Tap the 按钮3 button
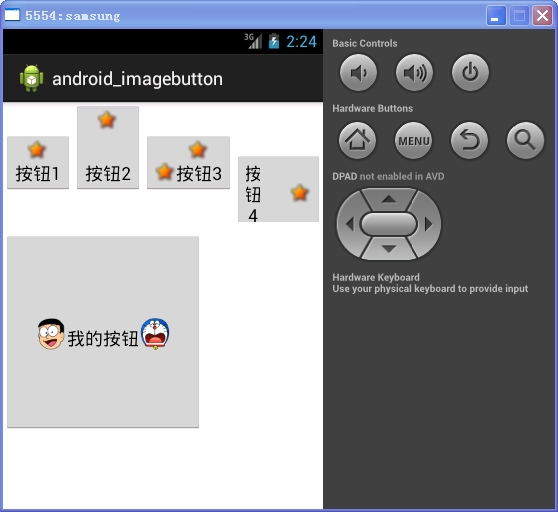This screenshot has height=512, width=558. click(x=188, y=163)
